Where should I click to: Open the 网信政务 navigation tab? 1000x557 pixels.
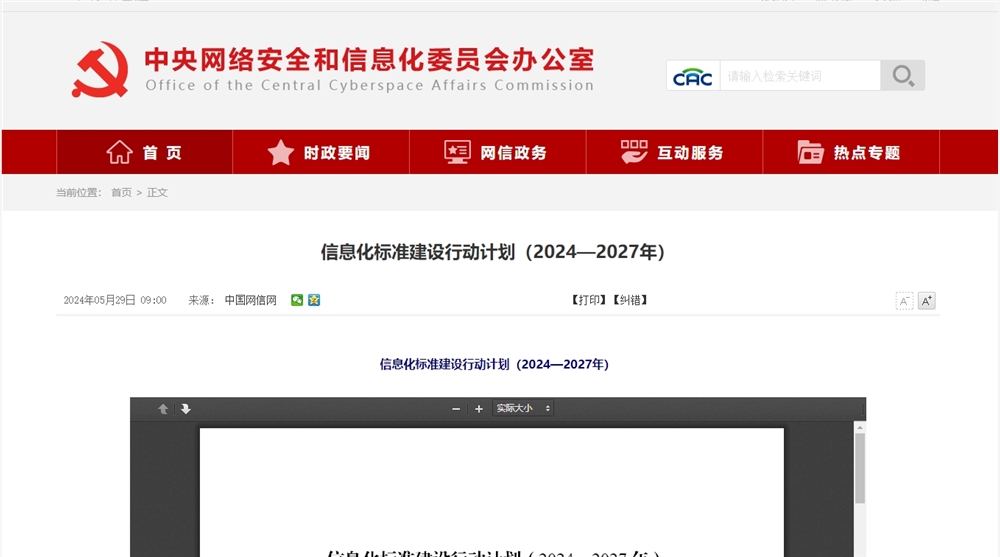tap(497, 153)
